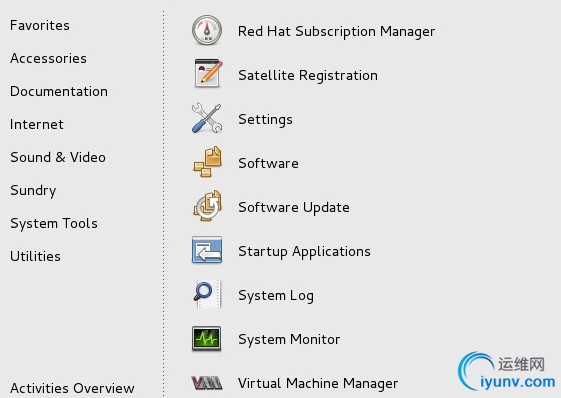This screenshot has height=398, width=561.
Task: Open the Sundry category
Action: [x=33, y=191]
